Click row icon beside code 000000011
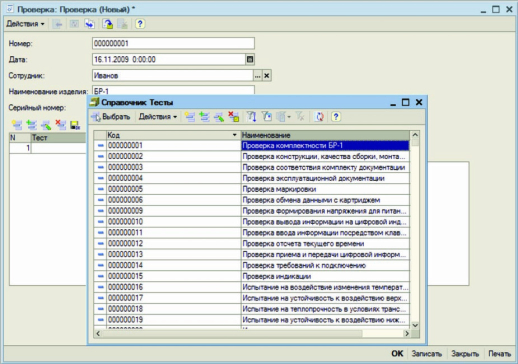The image size is (518, 364). click(x=100, y=233)
